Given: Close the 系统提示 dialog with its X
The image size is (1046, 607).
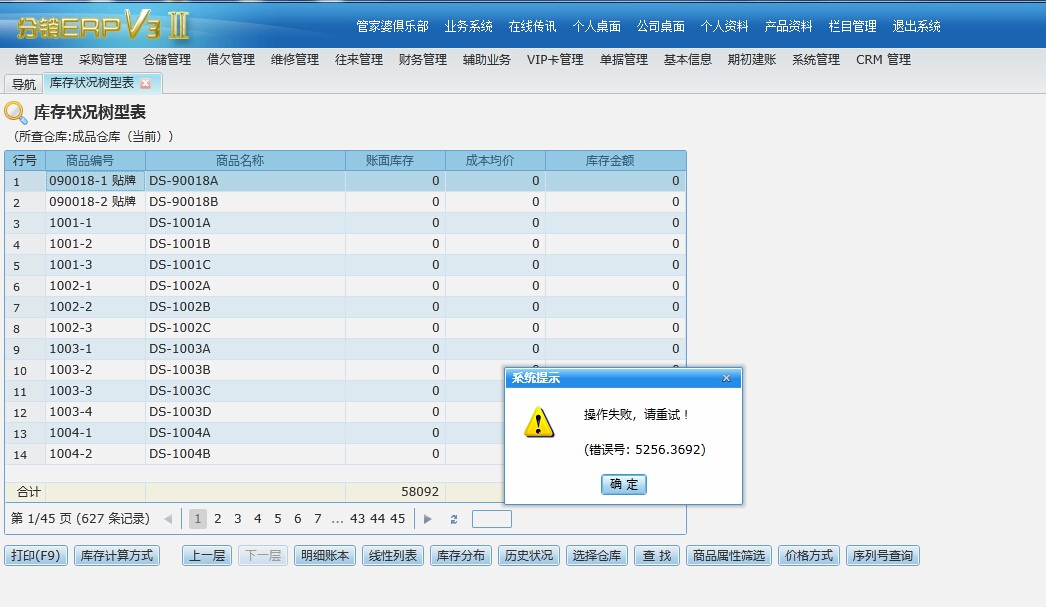Looking at the screenshot, I should tap(726, 378).
